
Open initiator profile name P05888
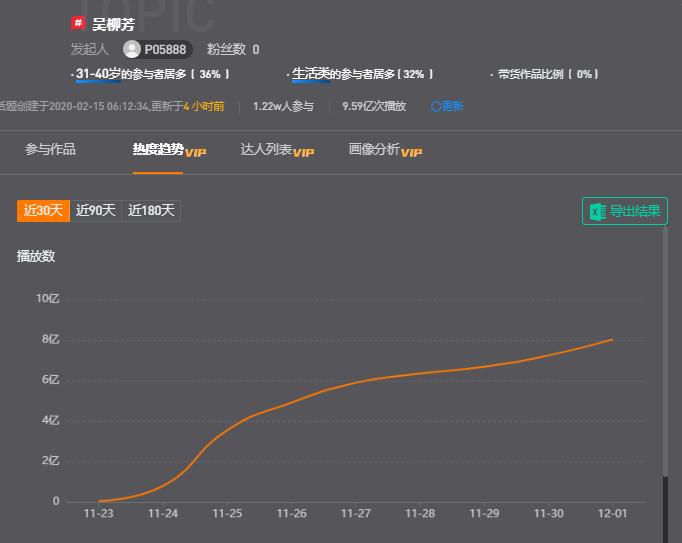(165, 50)
